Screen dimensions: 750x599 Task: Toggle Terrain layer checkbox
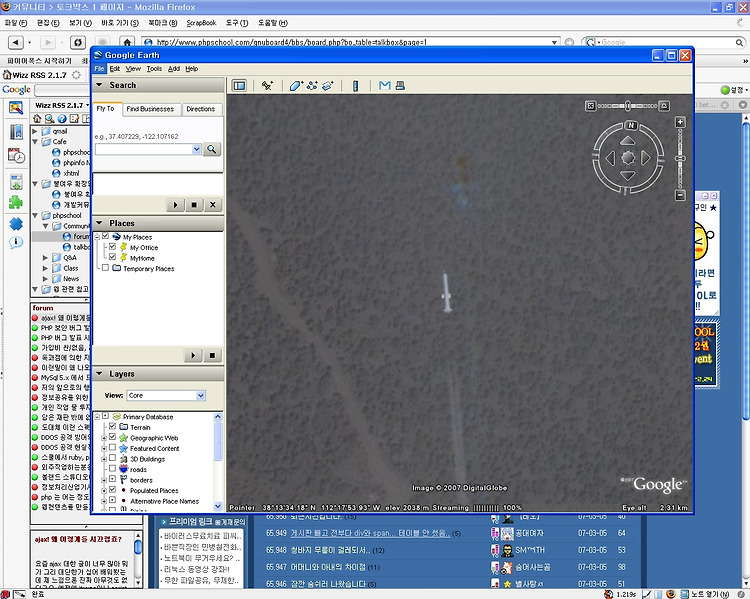click(112, 426)
